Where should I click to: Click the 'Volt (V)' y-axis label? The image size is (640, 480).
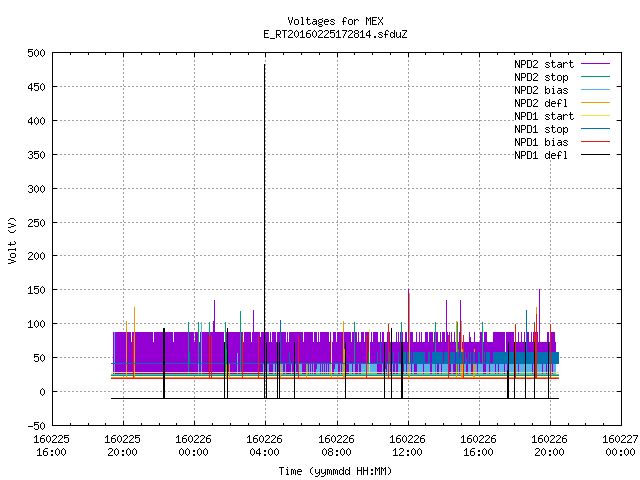click(x=12, y=240)
